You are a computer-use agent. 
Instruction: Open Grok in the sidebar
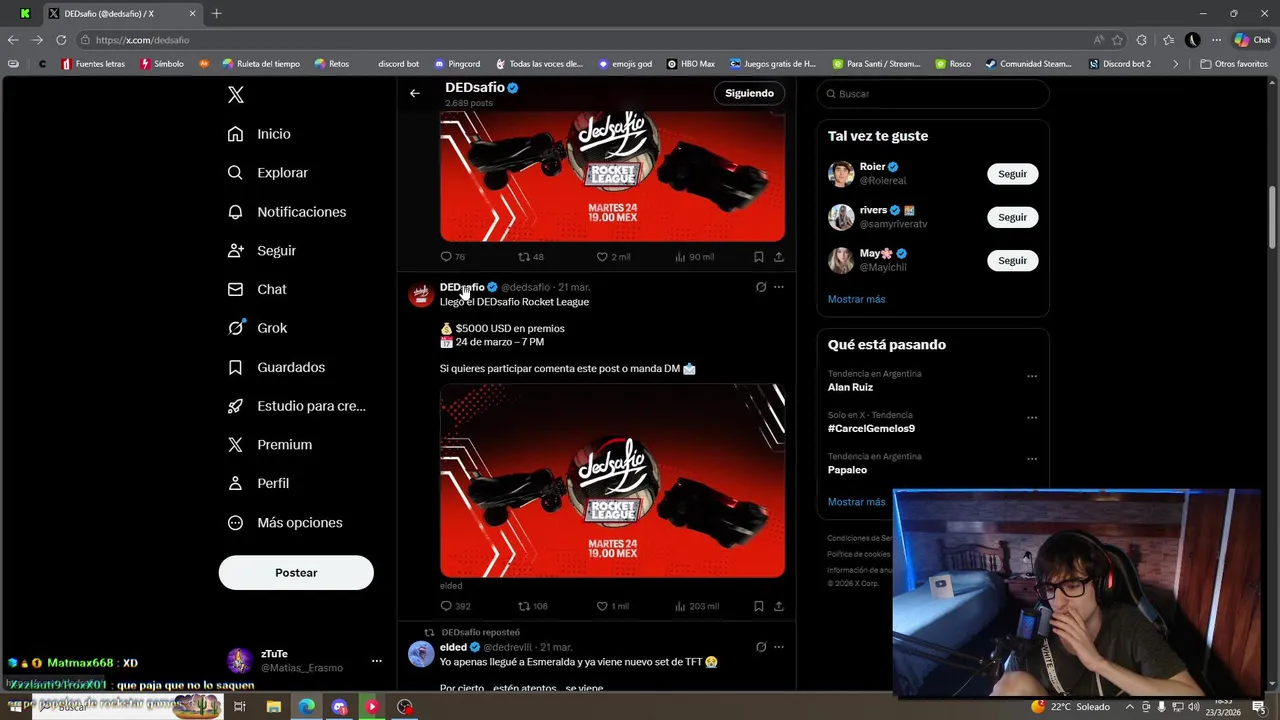click(x=257, y=328)
